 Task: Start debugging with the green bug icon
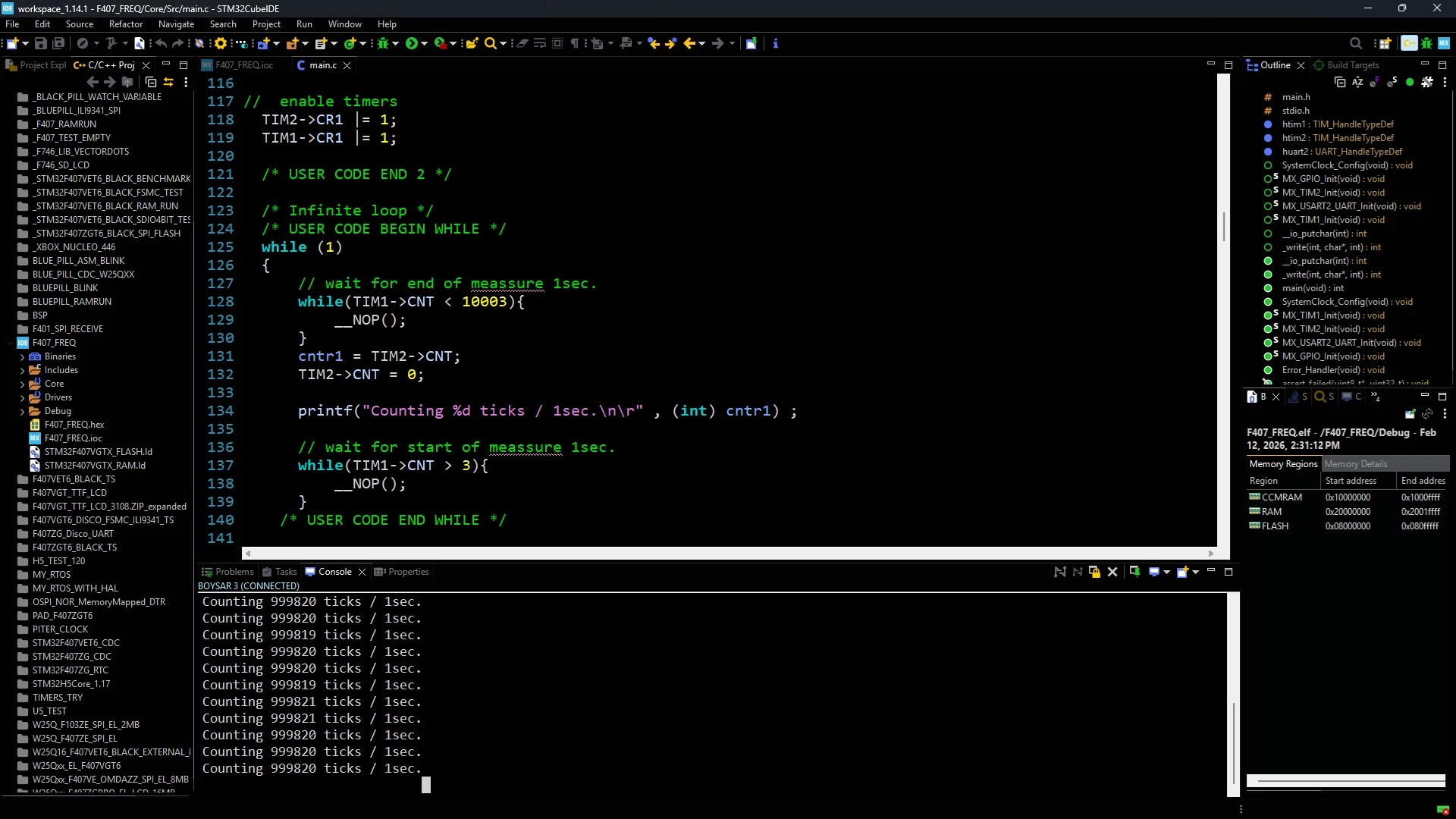click(x=383, y=43)
